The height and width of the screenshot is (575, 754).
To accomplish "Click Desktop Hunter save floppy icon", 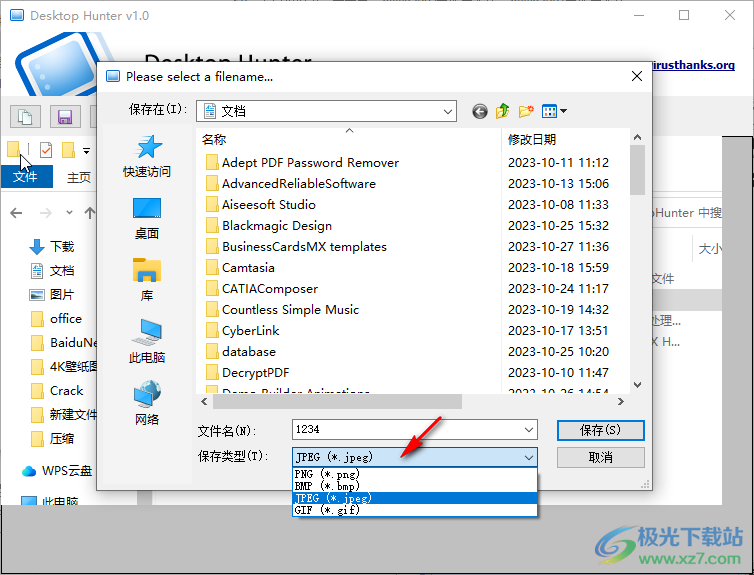I will click(65, 116).
